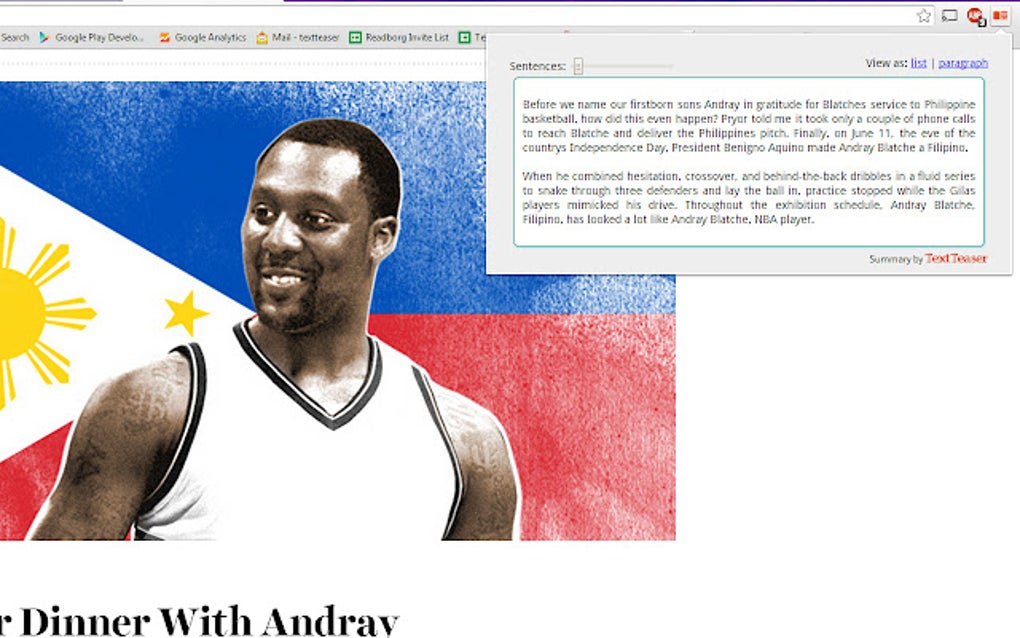Click the speech bubble extension icon
The height and width of the screenshot is (638, 1020).
949,16
